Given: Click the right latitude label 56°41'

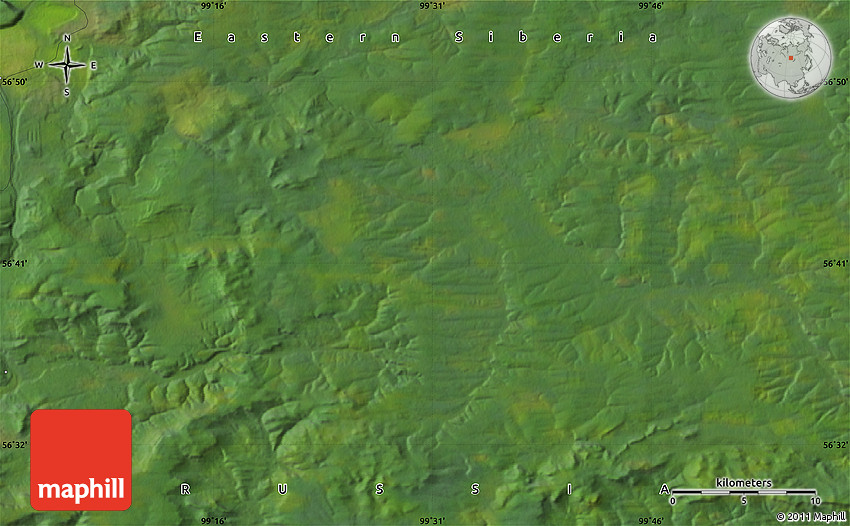Looking at the screenshot, I should pos(835,264).
